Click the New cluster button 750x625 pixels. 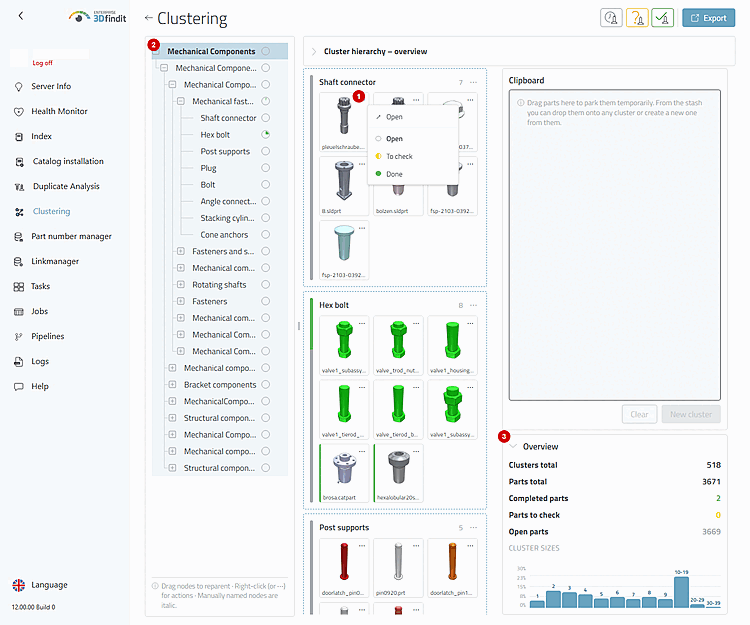click(691, 414)
